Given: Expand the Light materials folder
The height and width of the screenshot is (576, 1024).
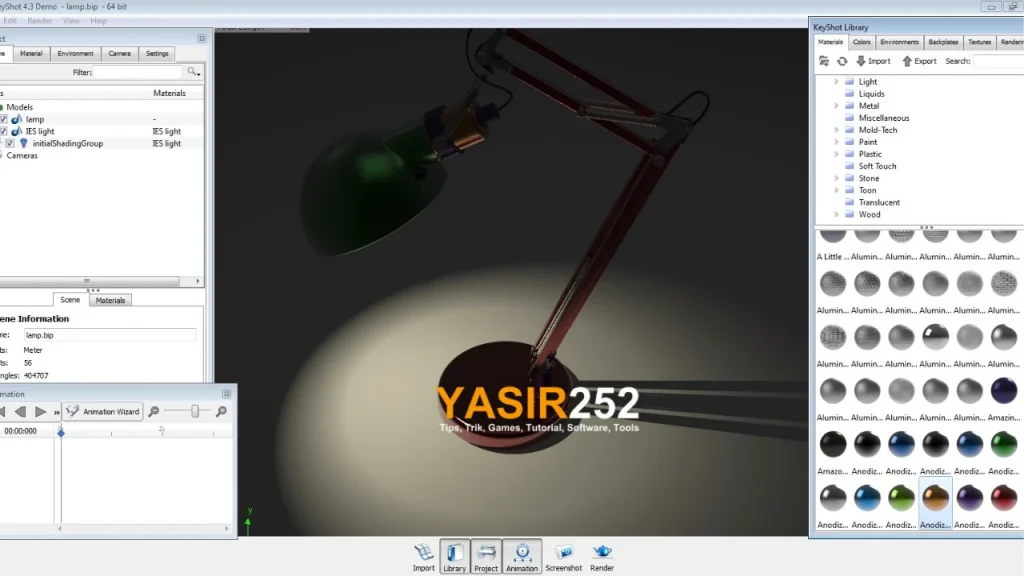Looking at the screenshot, I should click(x=836, y=82).
